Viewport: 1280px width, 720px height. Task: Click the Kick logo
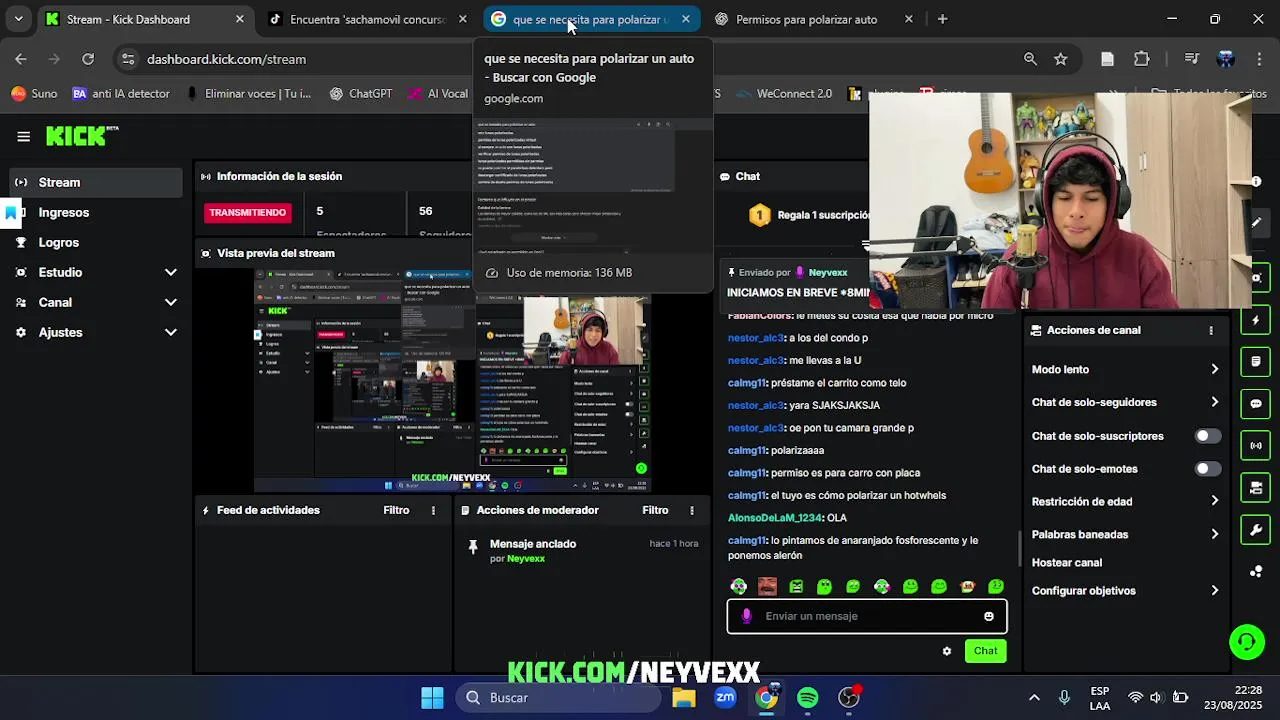[82, 136]
